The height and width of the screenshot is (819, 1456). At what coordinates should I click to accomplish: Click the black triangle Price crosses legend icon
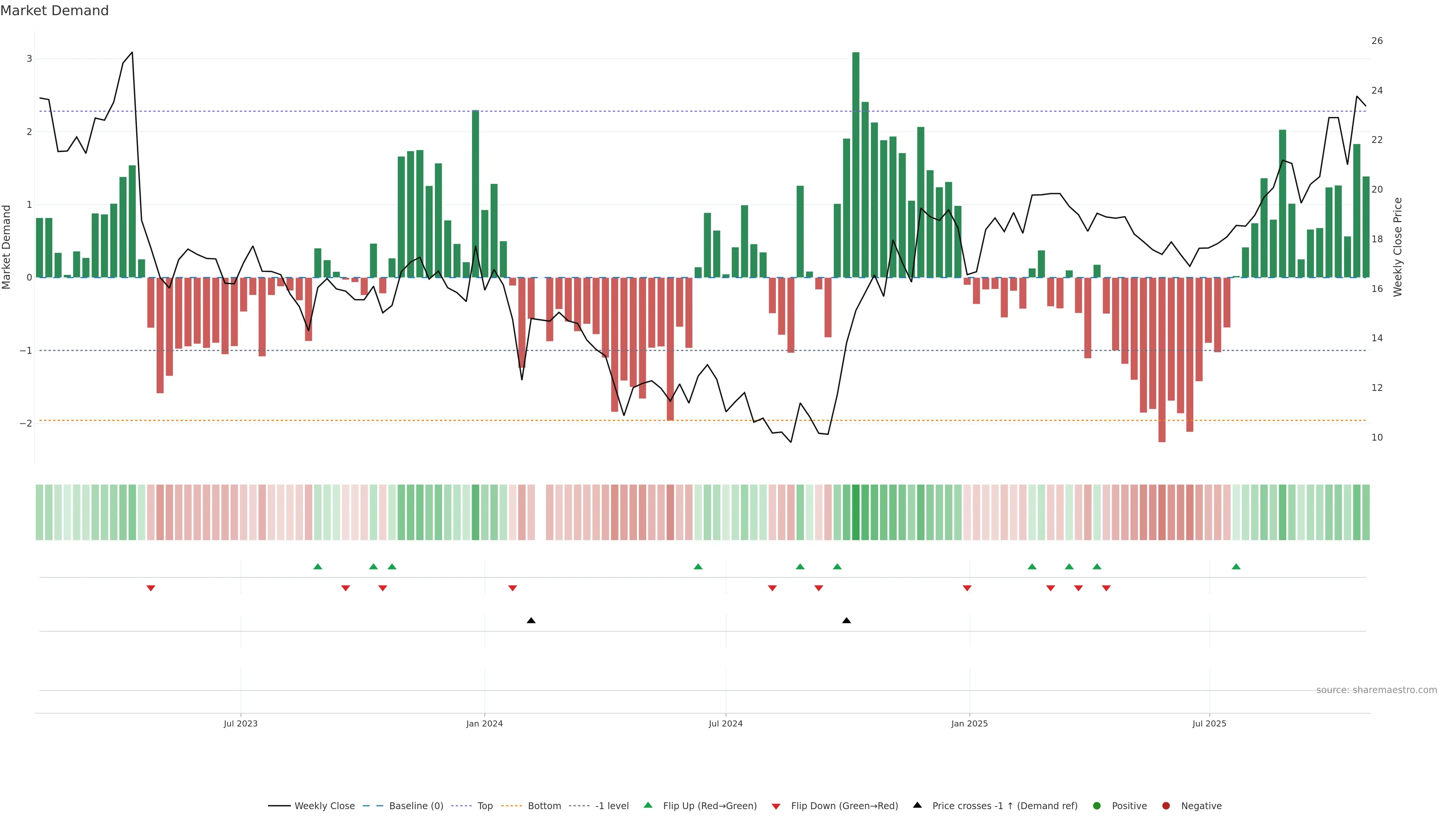tap(917, 805)
